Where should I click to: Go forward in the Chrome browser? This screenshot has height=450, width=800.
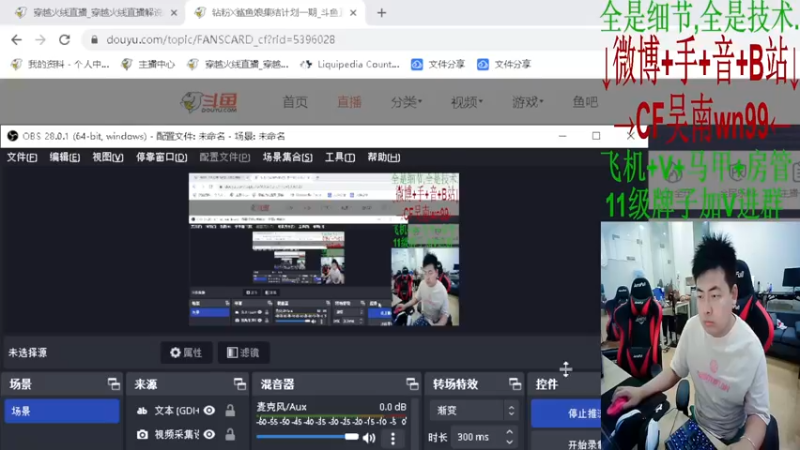click(x=40, y=40)
